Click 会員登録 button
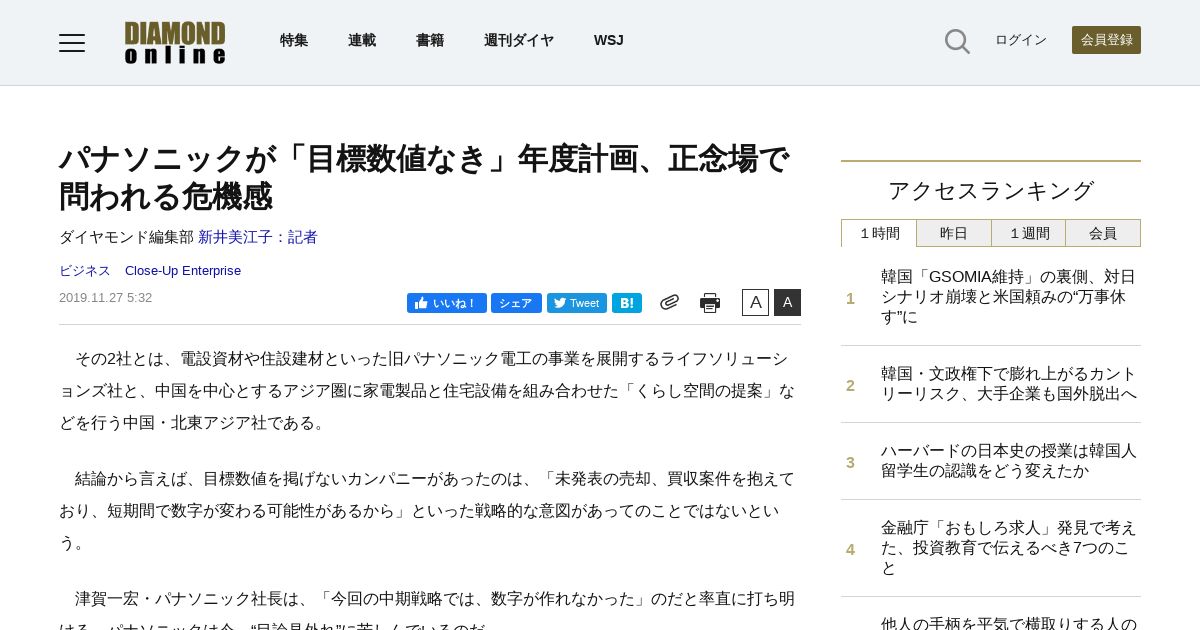The height and width of the screenshot is (630, 1200). pos(1106,40)
